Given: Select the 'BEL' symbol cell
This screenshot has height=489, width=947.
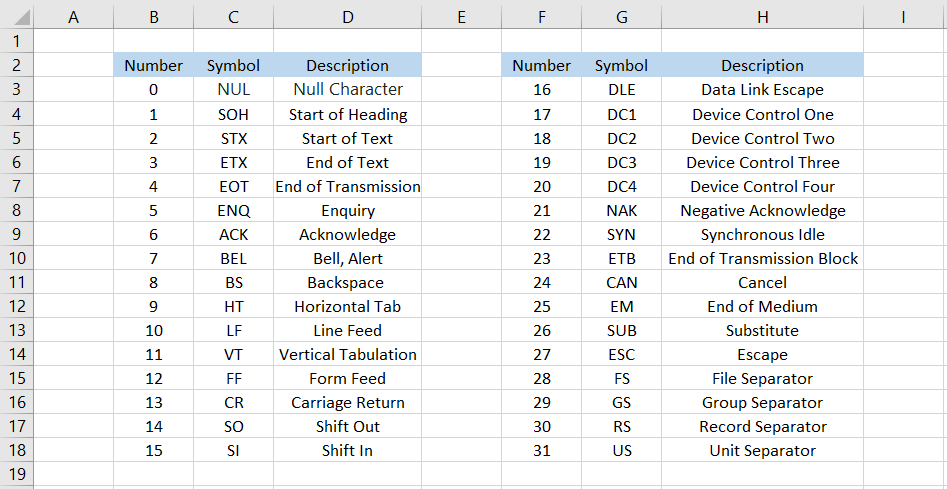Looking at the screenshot, I should (x=233, y=258).
